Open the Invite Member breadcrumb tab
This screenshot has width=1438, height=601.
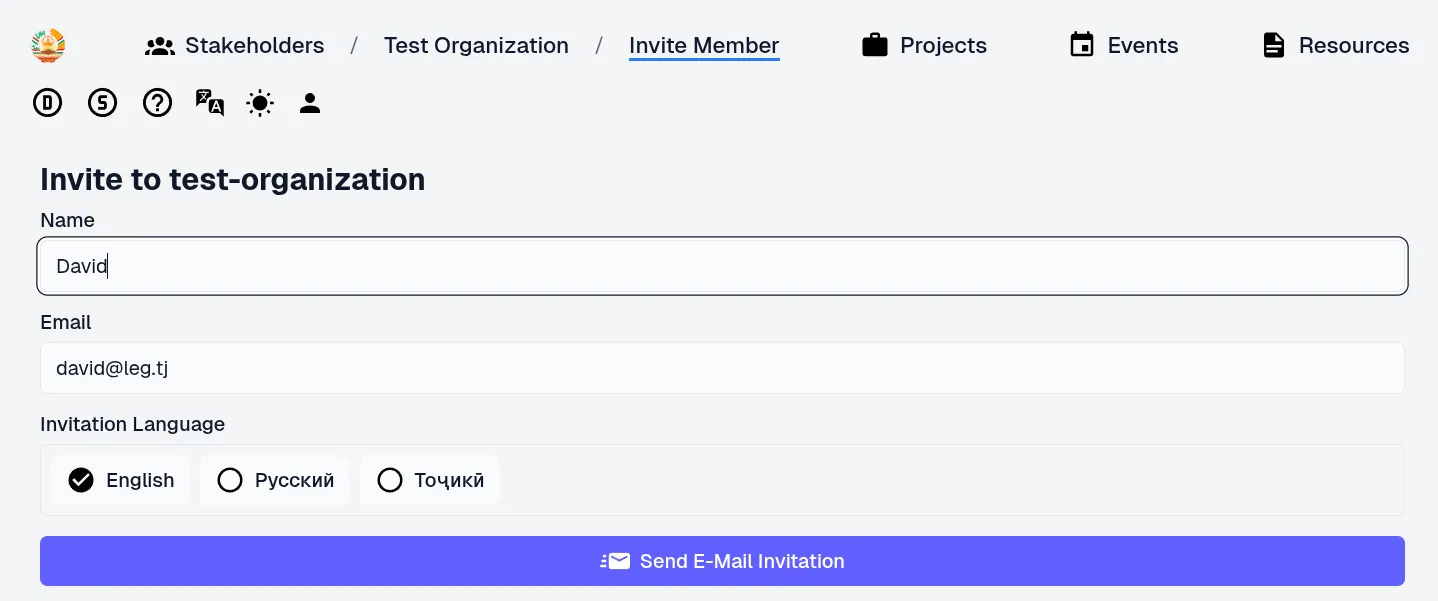point(704,46)
